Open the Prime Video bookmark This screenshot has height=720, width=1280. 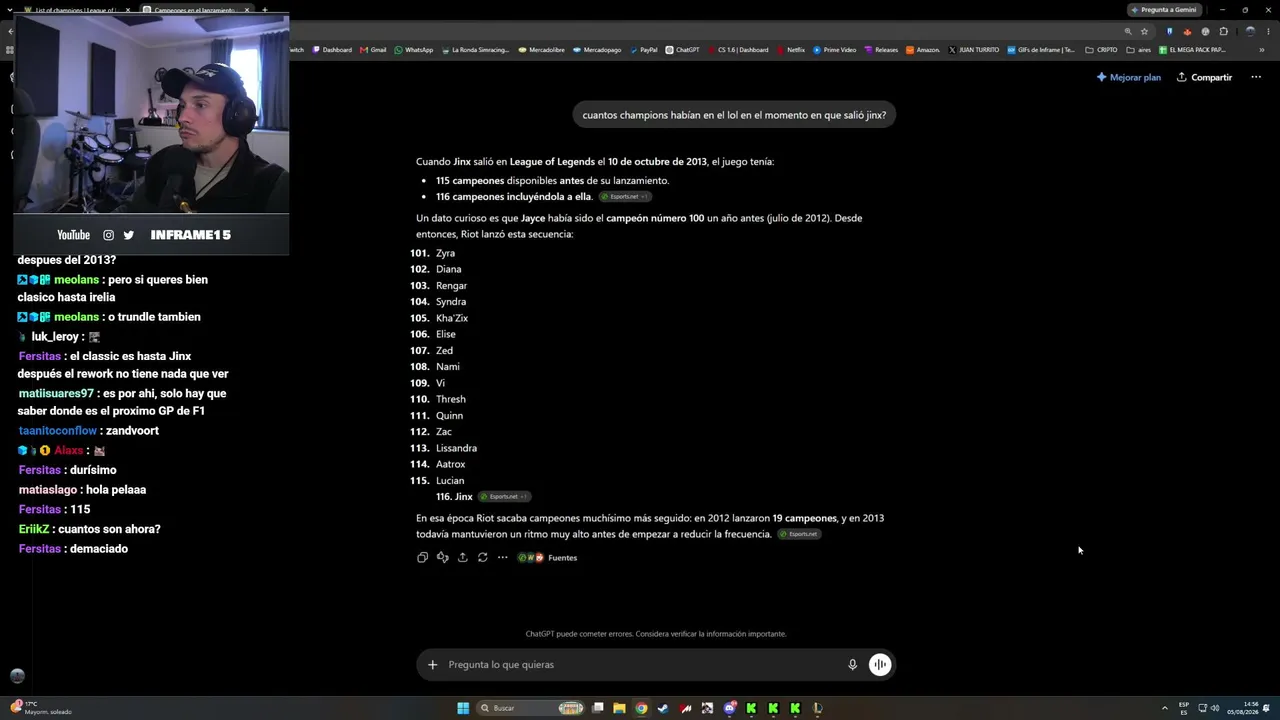point(834,50)
